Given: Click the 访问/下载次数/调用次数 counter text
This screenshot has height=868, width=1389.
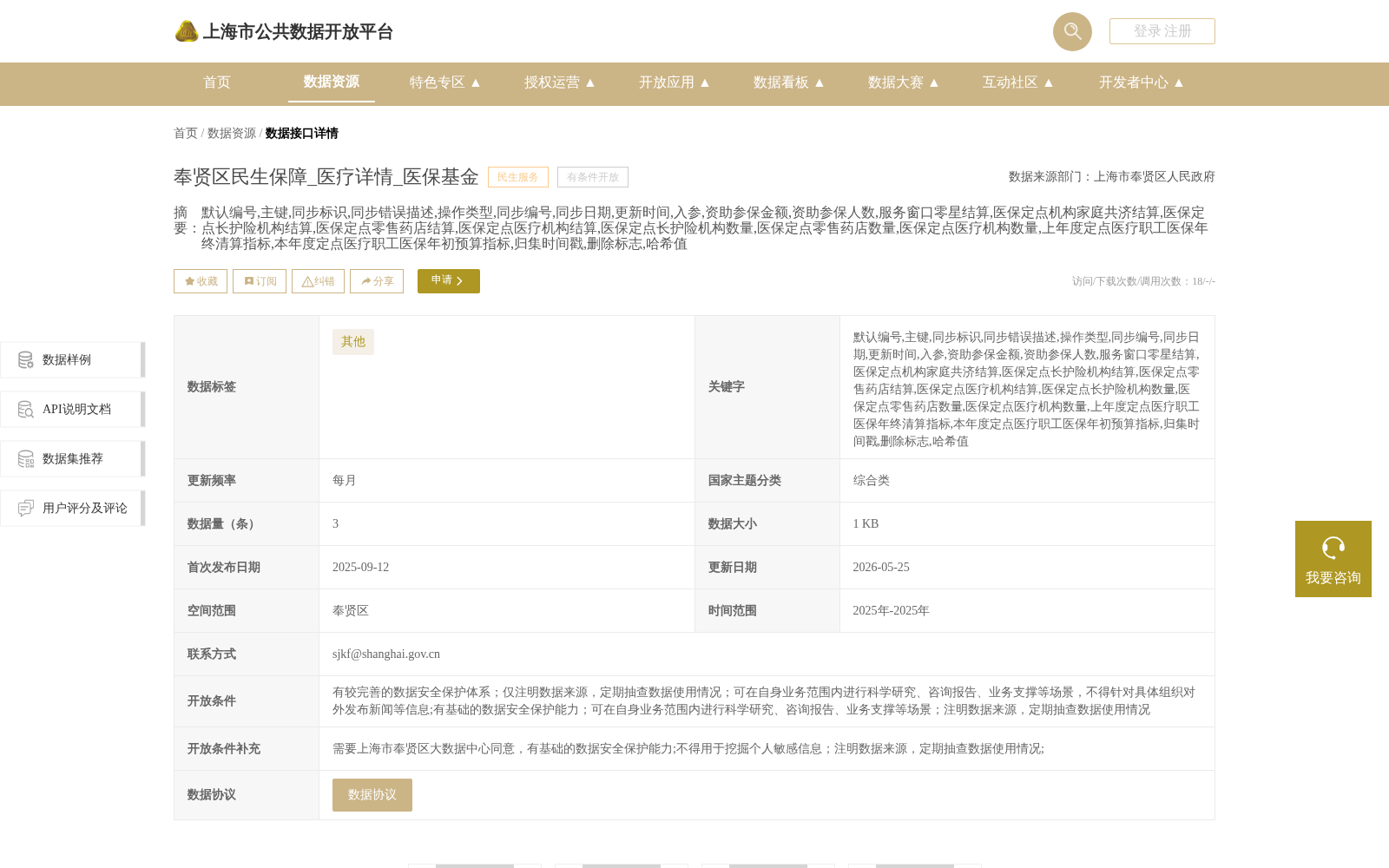Looking at the screenshot, I should (1143, 281).
